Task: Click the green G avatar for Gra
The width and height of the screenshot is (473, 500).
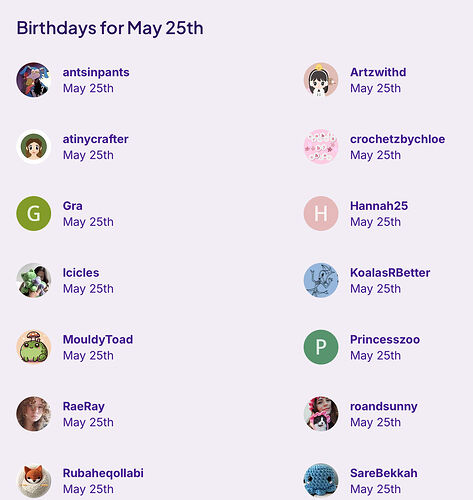Action: click(x=34, y=213)
